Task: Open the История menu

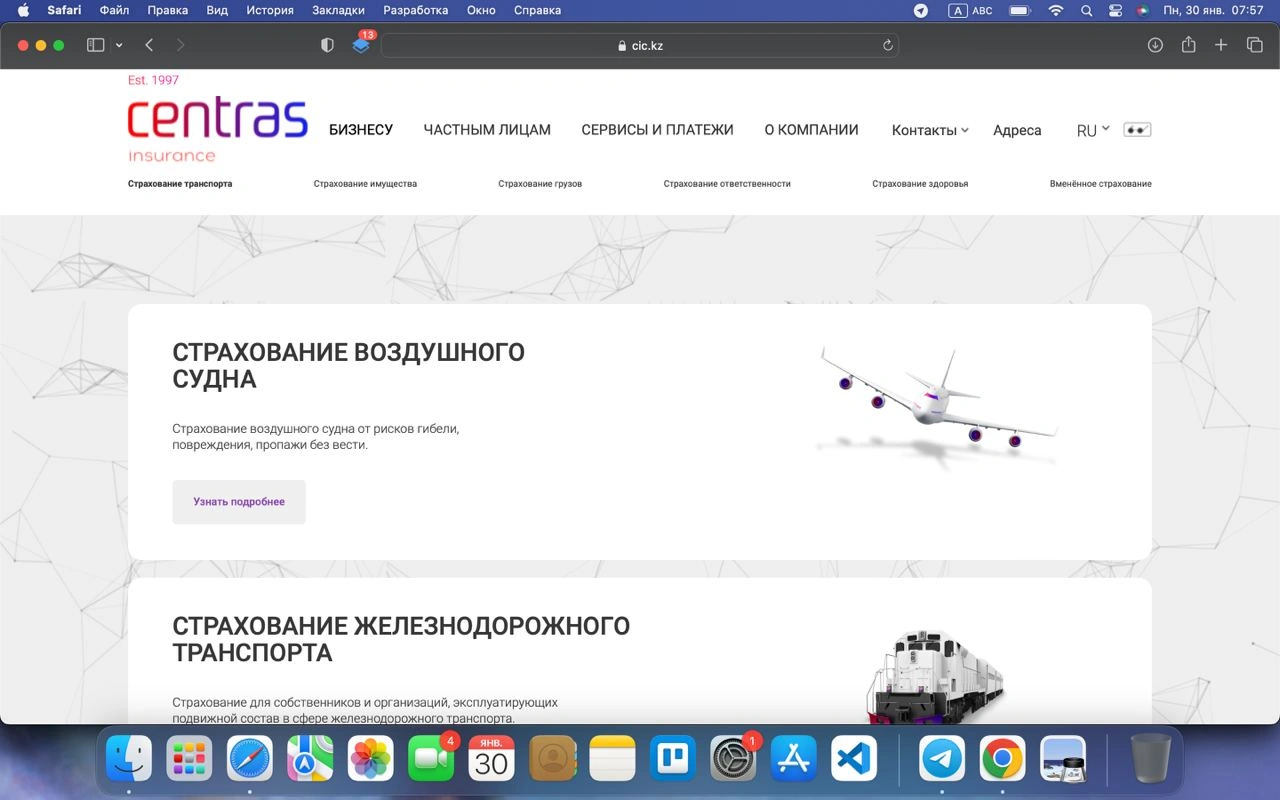Action: [270, 10]
